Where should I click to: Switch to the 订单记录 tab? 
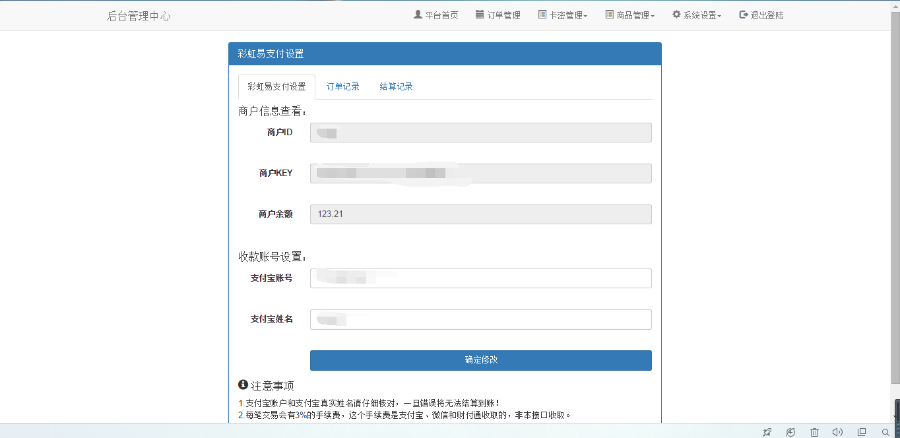[x=343, y=87]
